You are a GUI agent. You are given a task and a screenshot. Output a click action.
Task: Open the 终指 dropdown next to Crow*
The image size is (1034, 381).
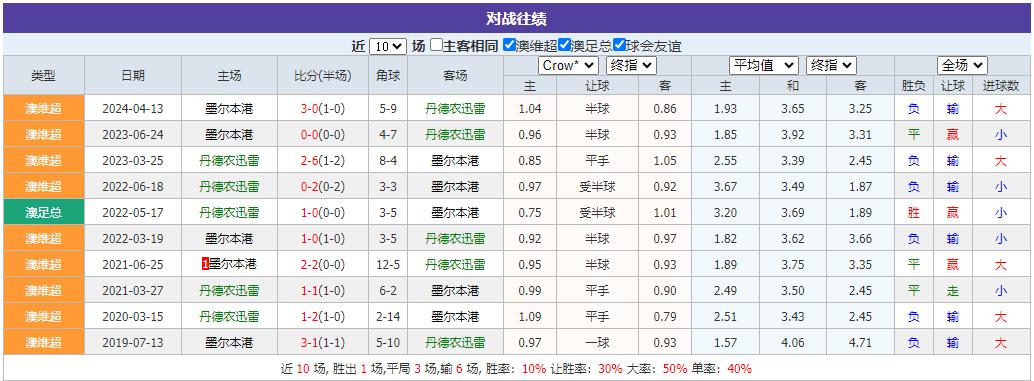(x=631, y=65)
